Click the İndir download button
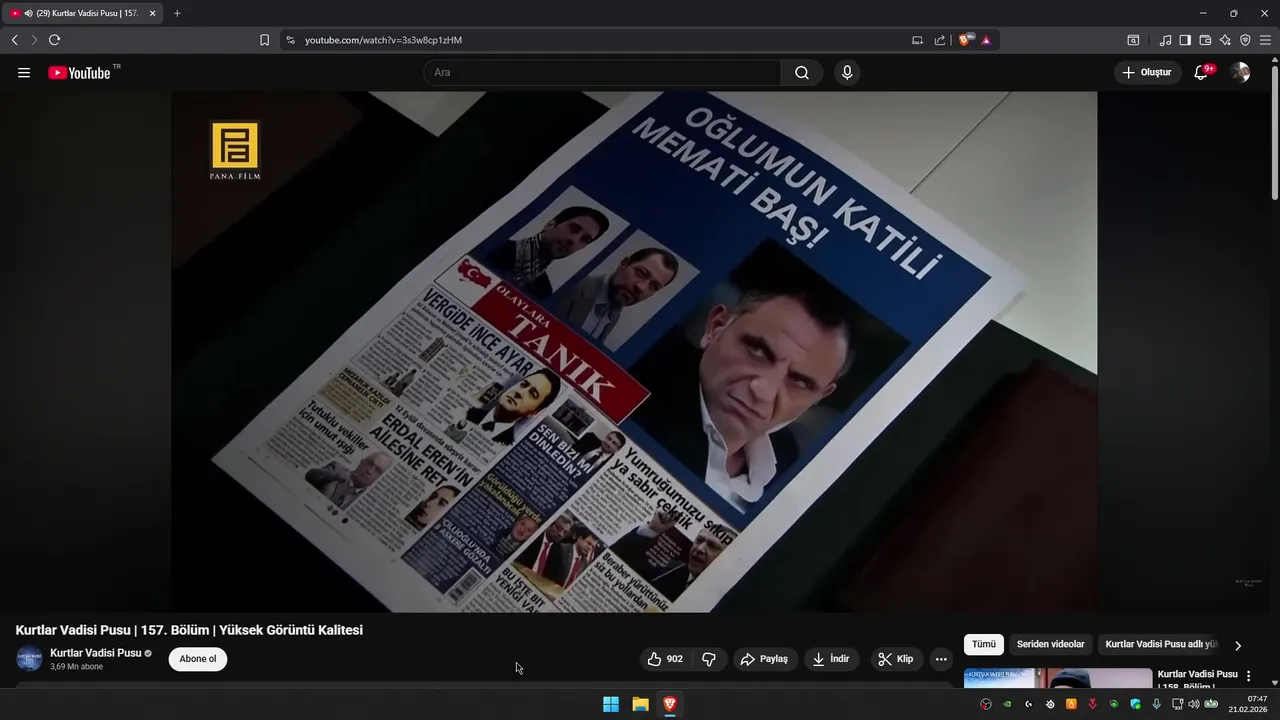 click(831, 659)
